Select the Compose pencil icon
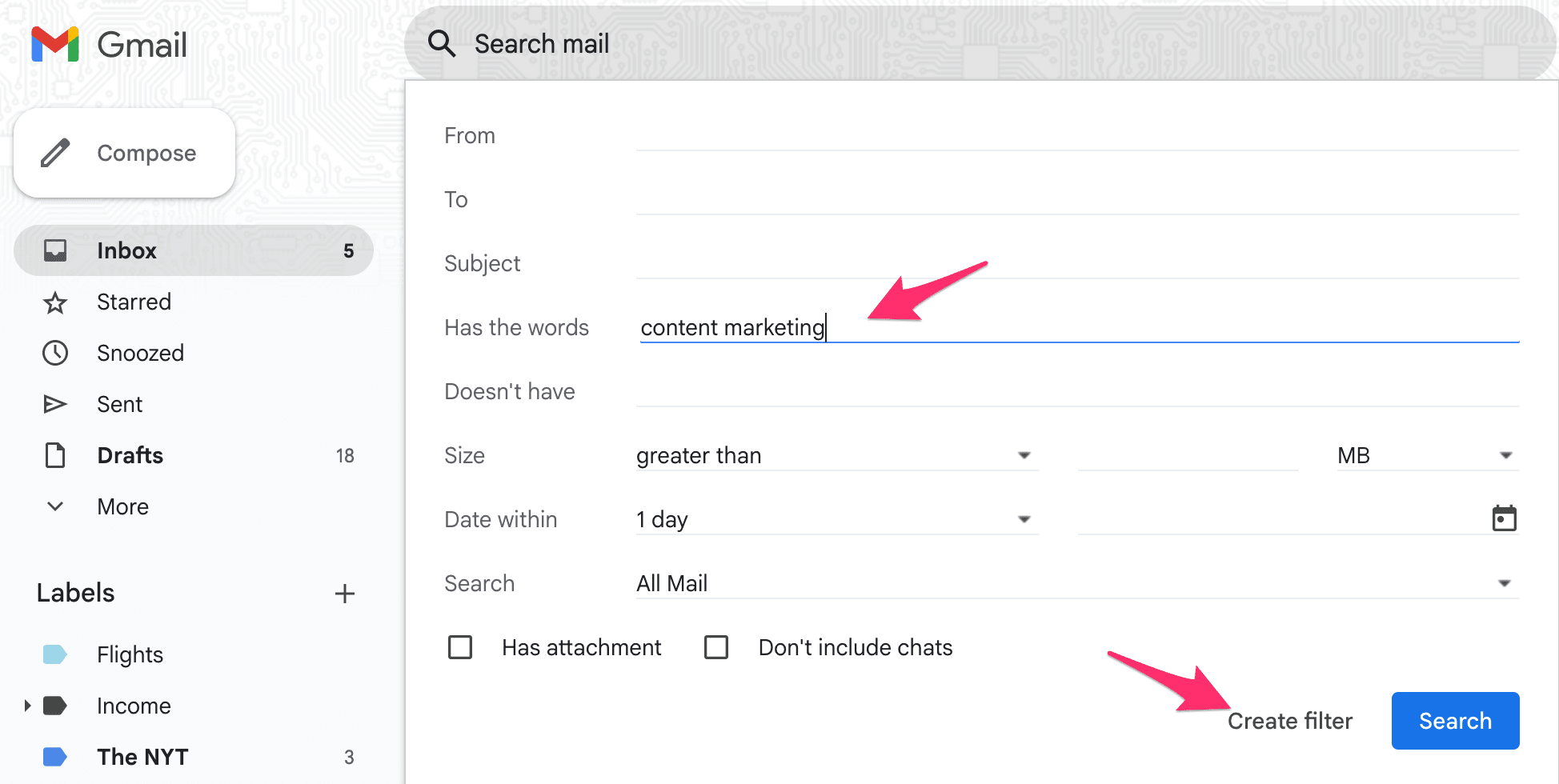This screenshot has width=1559, height=784. [x=54, y=153]
